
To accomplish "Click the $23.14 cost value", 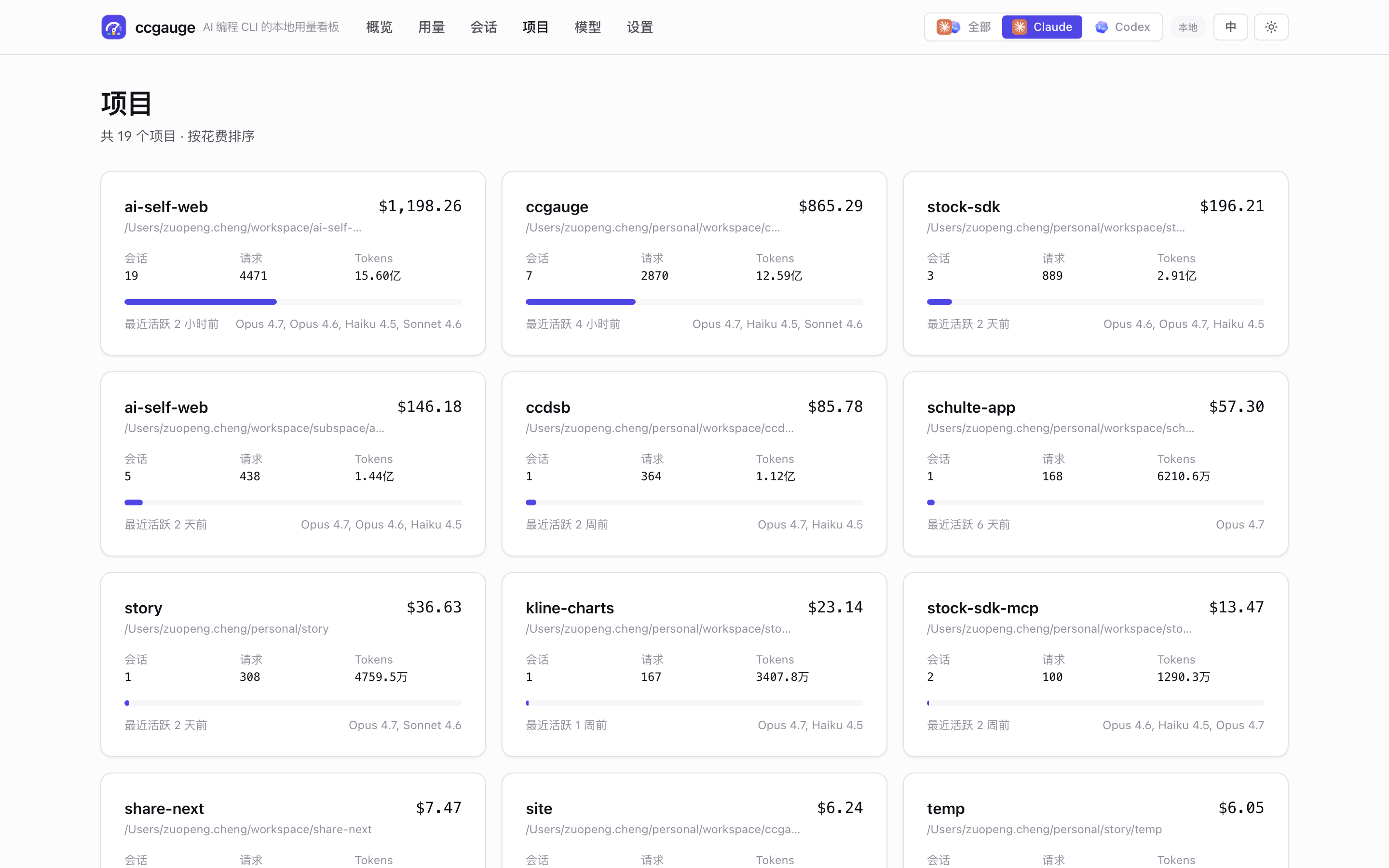I will pos(835,608).
